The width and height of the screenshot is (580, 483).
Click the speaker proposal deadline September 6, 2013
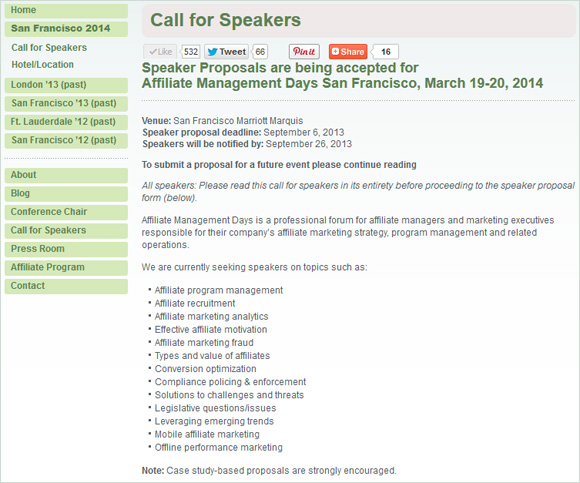point(243,132)
